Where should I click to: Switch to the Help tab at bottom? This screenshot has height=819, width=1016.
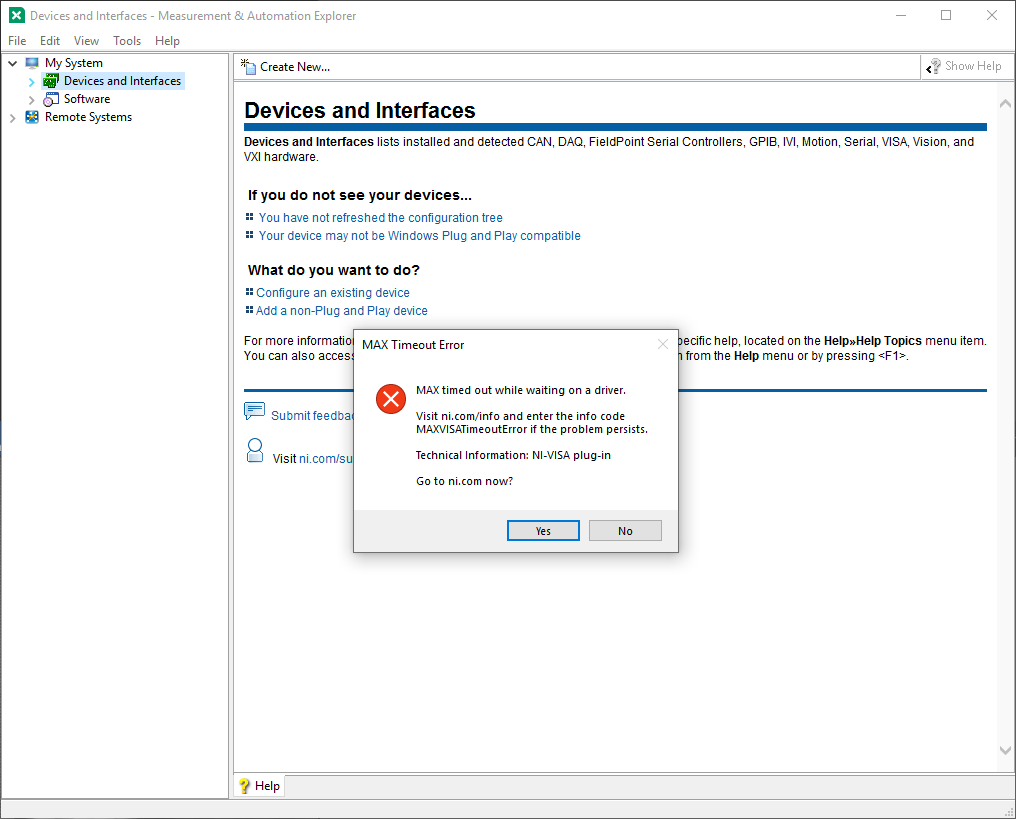click(259, 786)
